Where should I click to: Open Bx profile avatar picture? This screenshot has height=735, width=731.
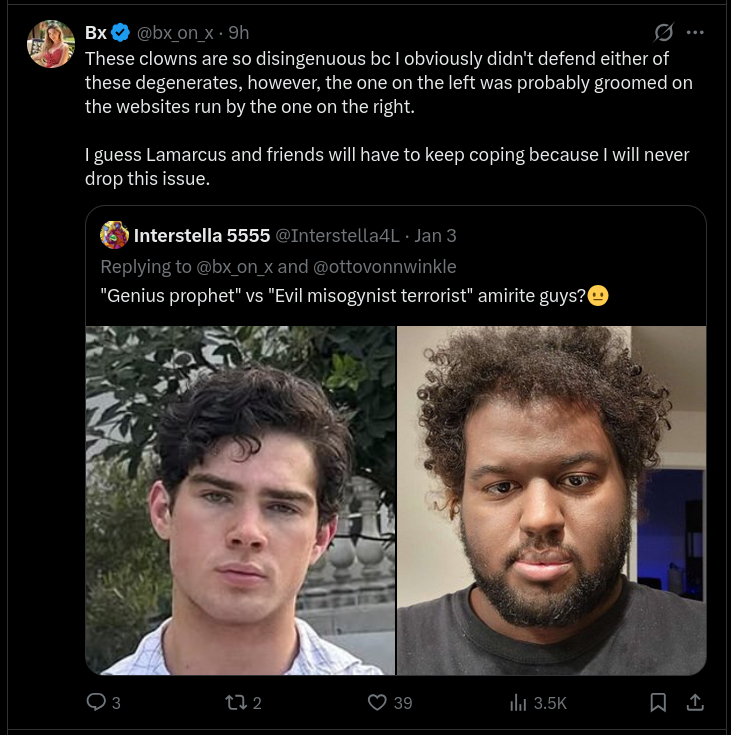pos(51,44)
